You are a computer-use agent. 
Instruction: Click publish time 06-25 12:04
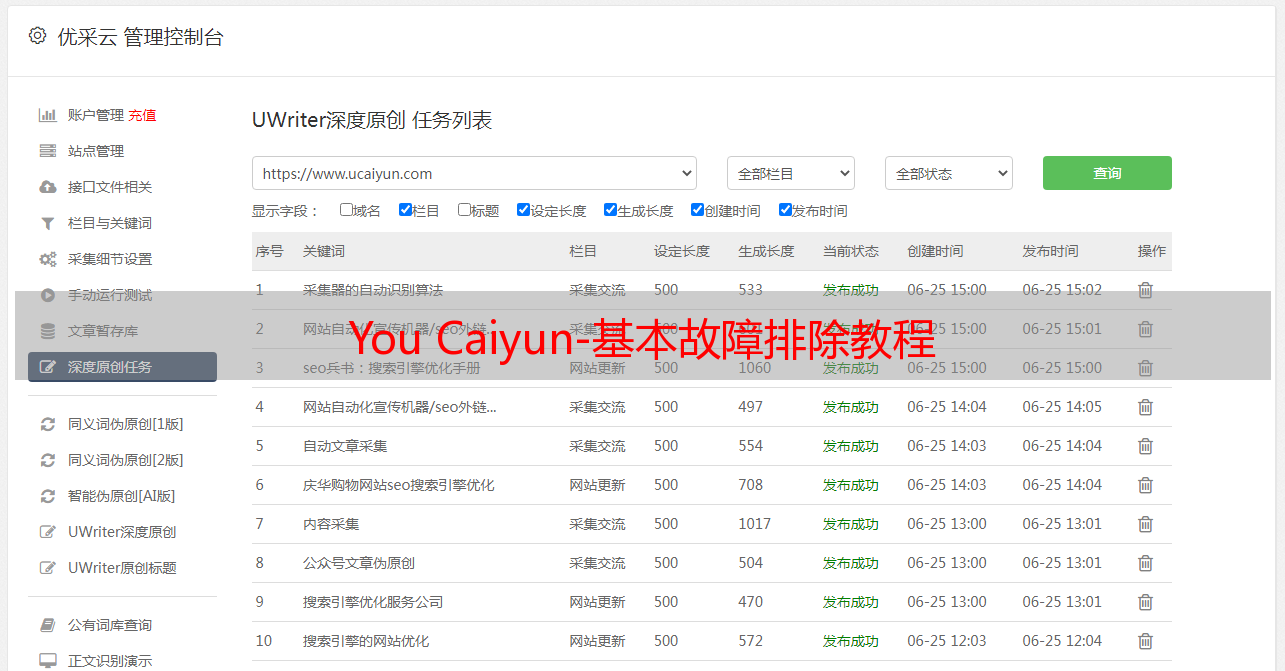1062,641
